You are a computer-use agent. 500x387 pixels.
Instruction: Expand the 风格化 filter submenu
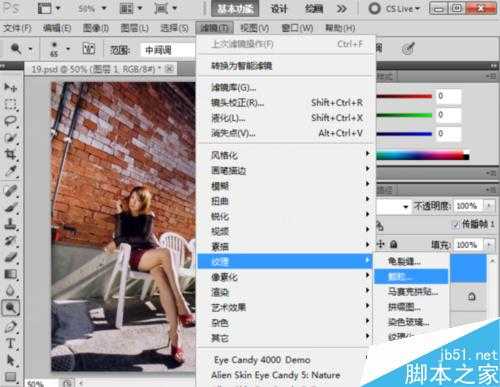click(286, 155)
